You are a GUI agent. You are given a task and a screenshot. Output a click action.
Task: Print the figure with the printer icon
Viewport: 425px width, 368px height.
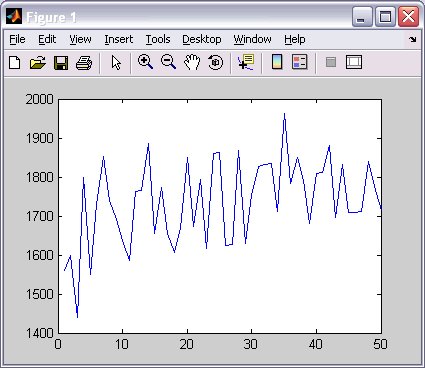point(84,62)
